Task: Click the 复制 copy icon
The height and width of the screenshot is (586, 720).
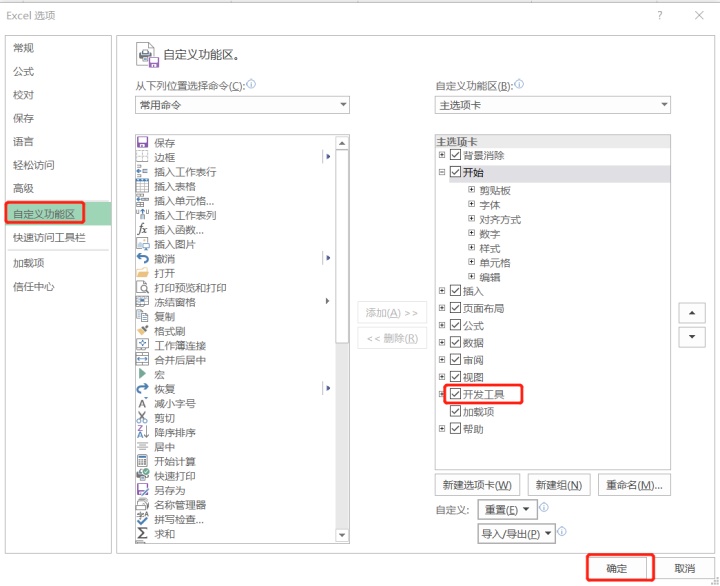Action: pos(142,316)
